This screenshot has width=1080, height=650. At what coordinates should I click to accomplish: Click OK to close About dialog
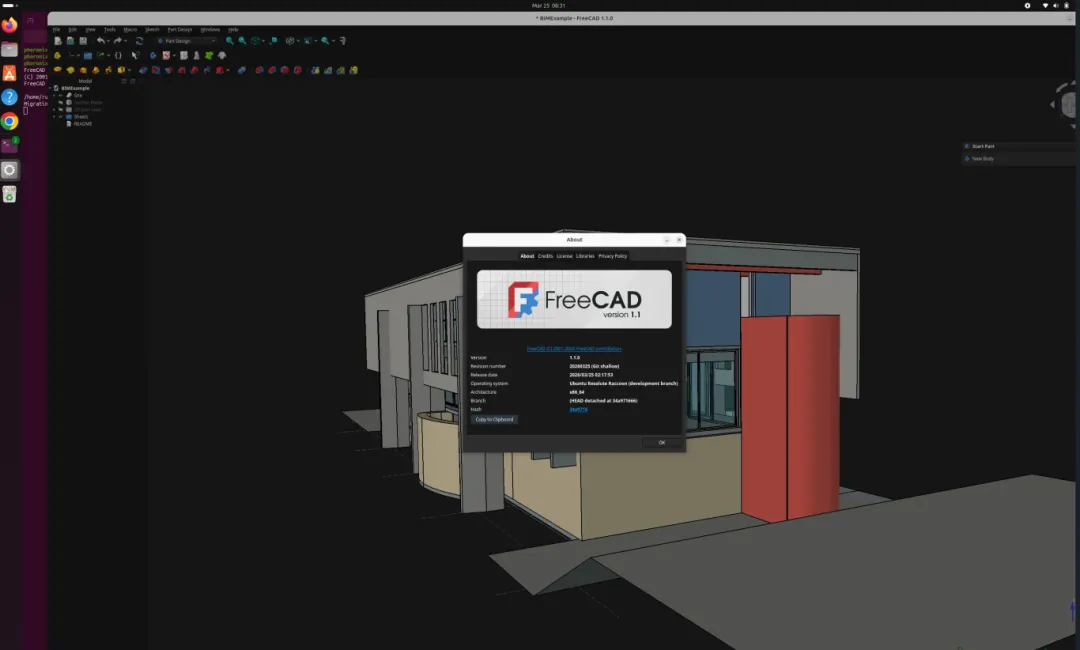[662, 443]
